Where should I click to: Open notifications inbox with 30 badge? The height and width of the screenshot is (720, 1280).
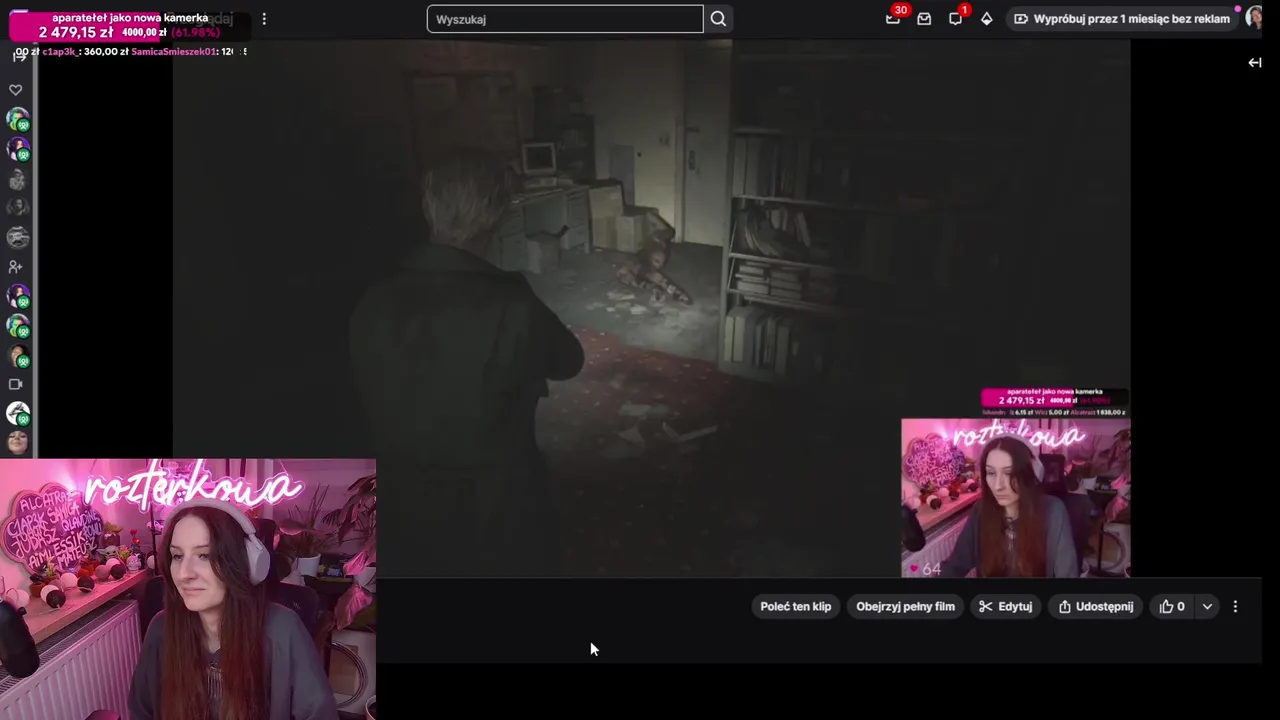893,19
